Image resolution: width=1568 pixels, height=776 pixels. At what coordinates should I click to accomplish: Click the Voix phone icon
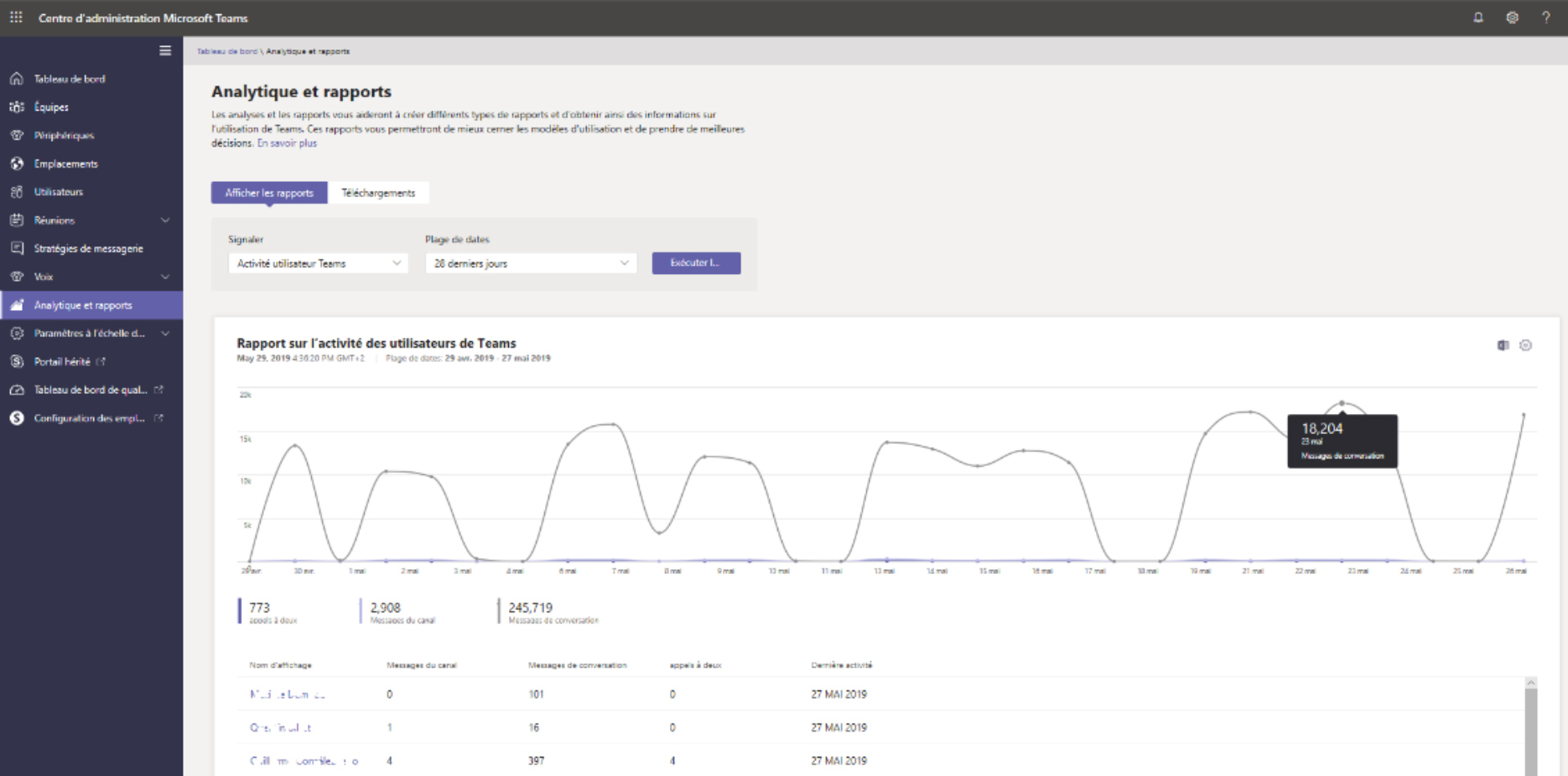17,277
